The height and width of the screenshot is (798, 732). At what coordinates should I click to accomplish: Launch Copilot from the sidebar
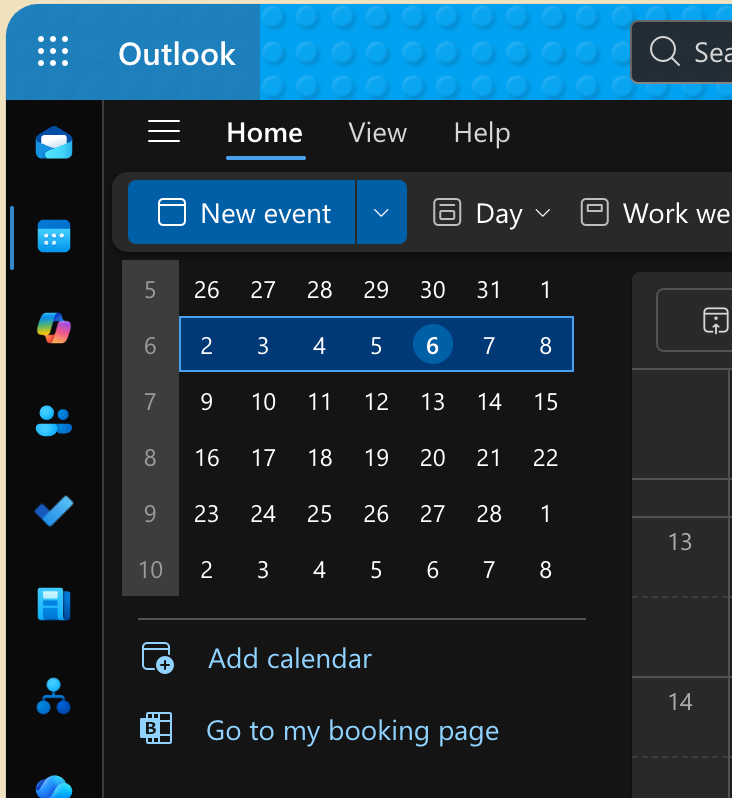(x=53, y=328)
